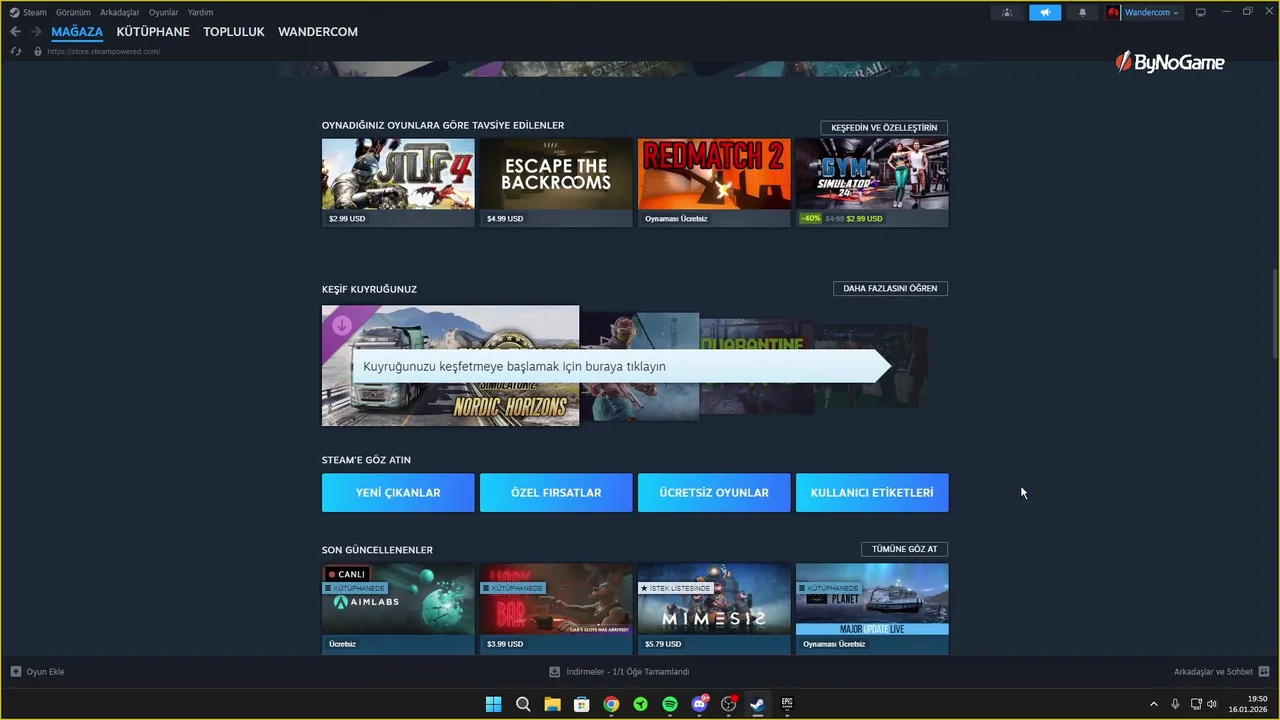Viewport: 1280px width, 720px height.
Task: Click the KULLANICI ETİKETLERİ button
Action: [872, 493]
